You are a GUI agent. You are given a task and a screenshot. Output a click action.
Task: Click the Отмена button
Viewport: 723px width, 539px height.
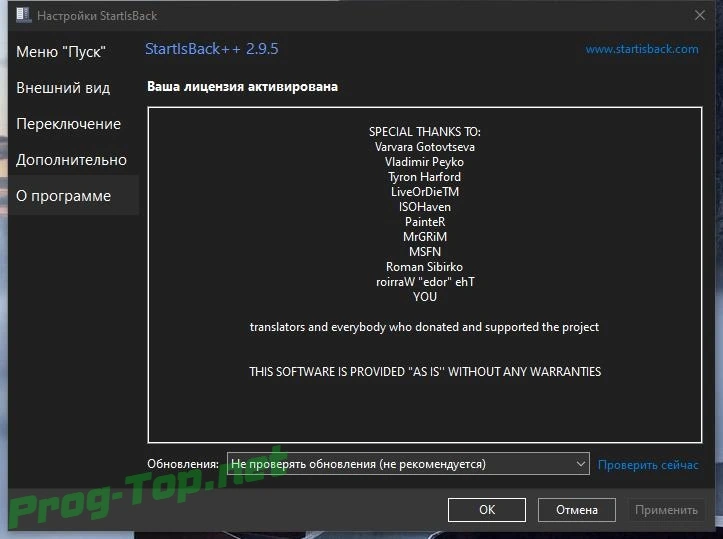click(x=576, y=509)
